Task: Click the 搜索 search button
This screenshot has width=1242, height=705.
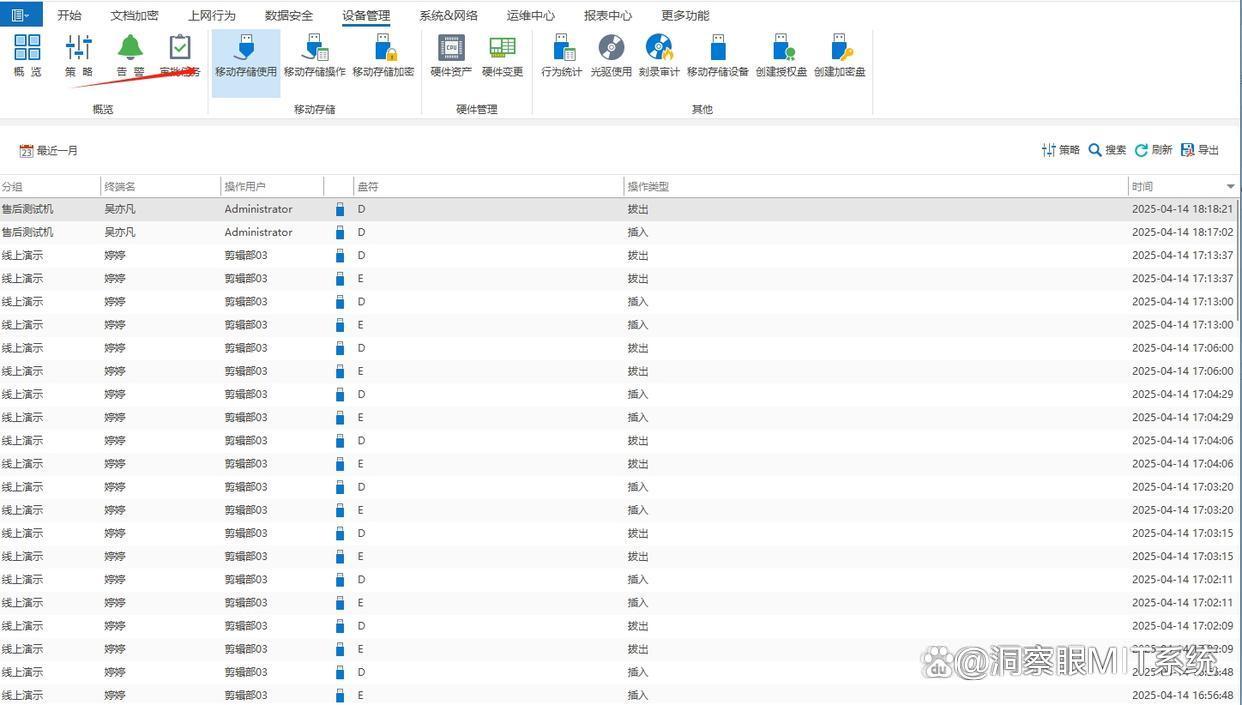Action: click(1107, 150)
